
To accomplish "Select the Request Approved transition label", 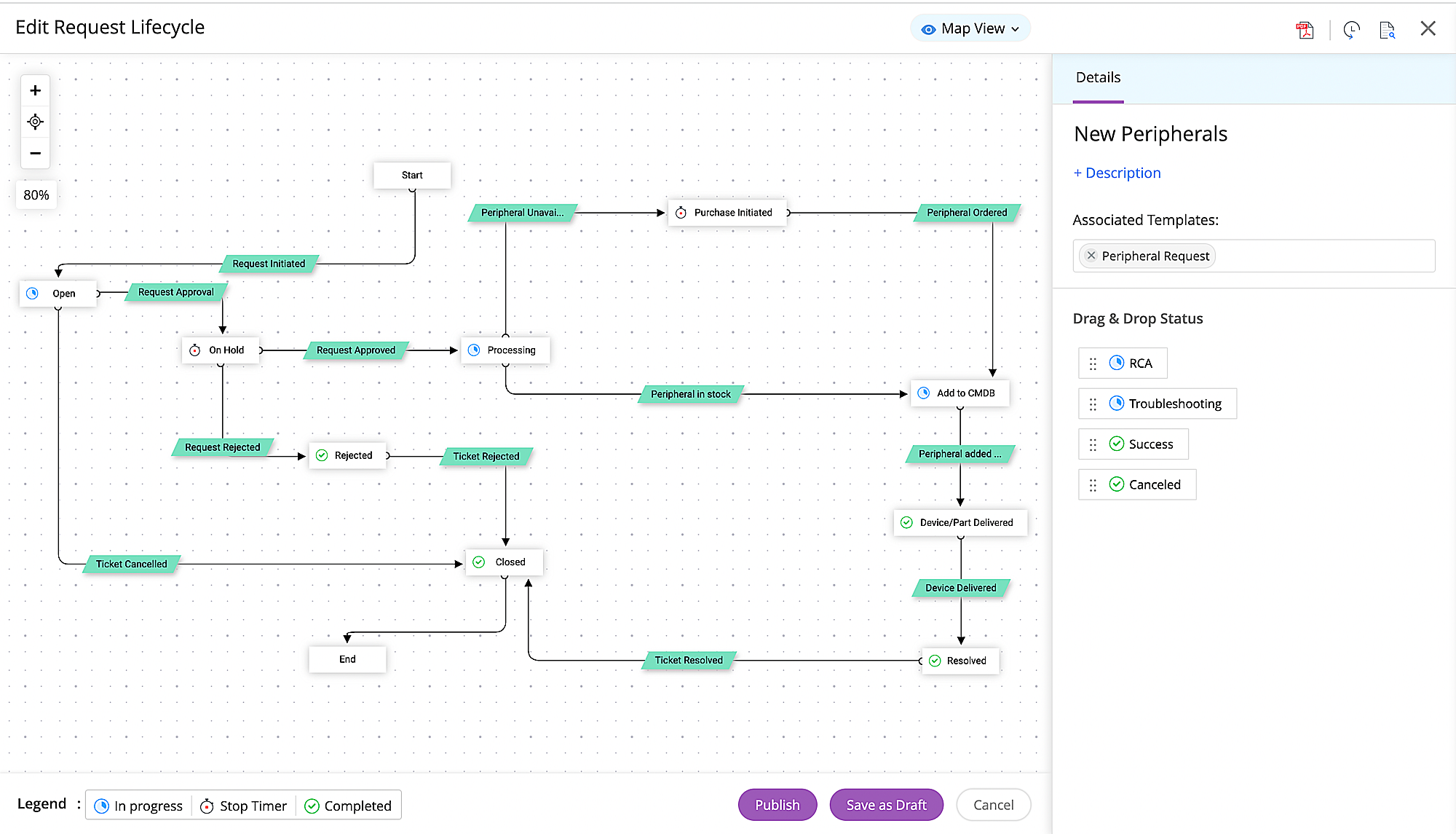I will pyautogui.click(x=356, y=350).
